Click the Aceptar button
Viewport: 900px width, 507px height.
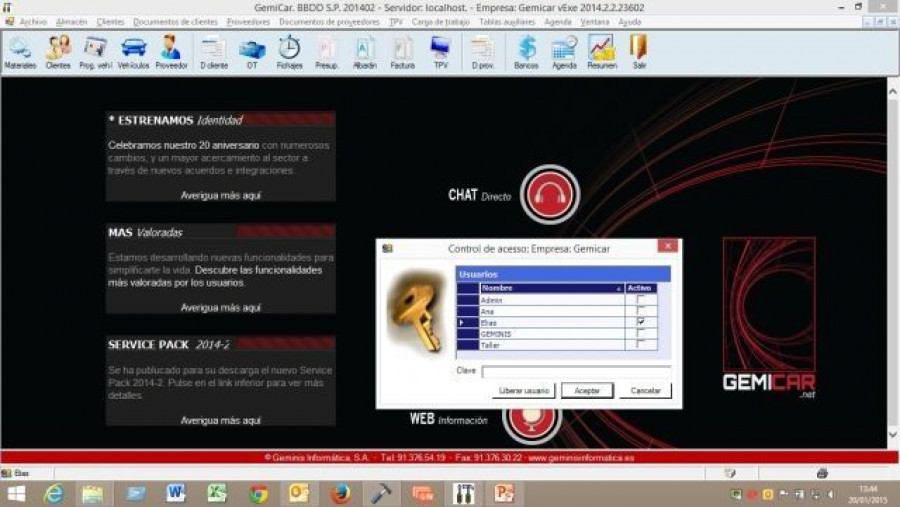point(587,390)
